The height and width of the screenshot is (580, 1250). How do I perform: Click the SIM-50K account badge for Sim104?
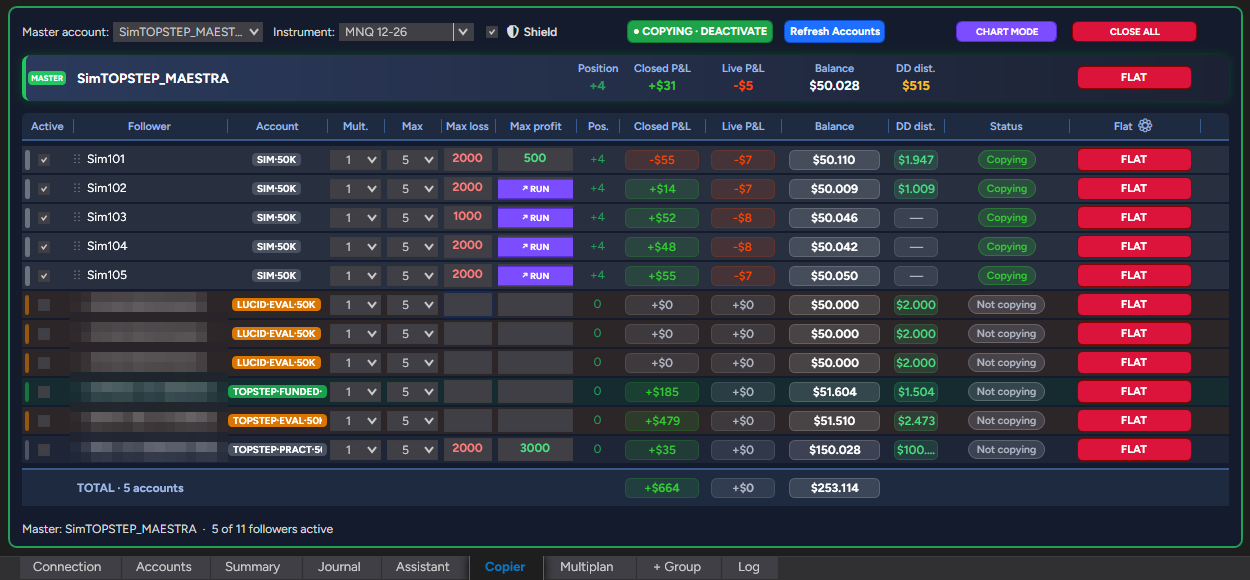(276, 247)
